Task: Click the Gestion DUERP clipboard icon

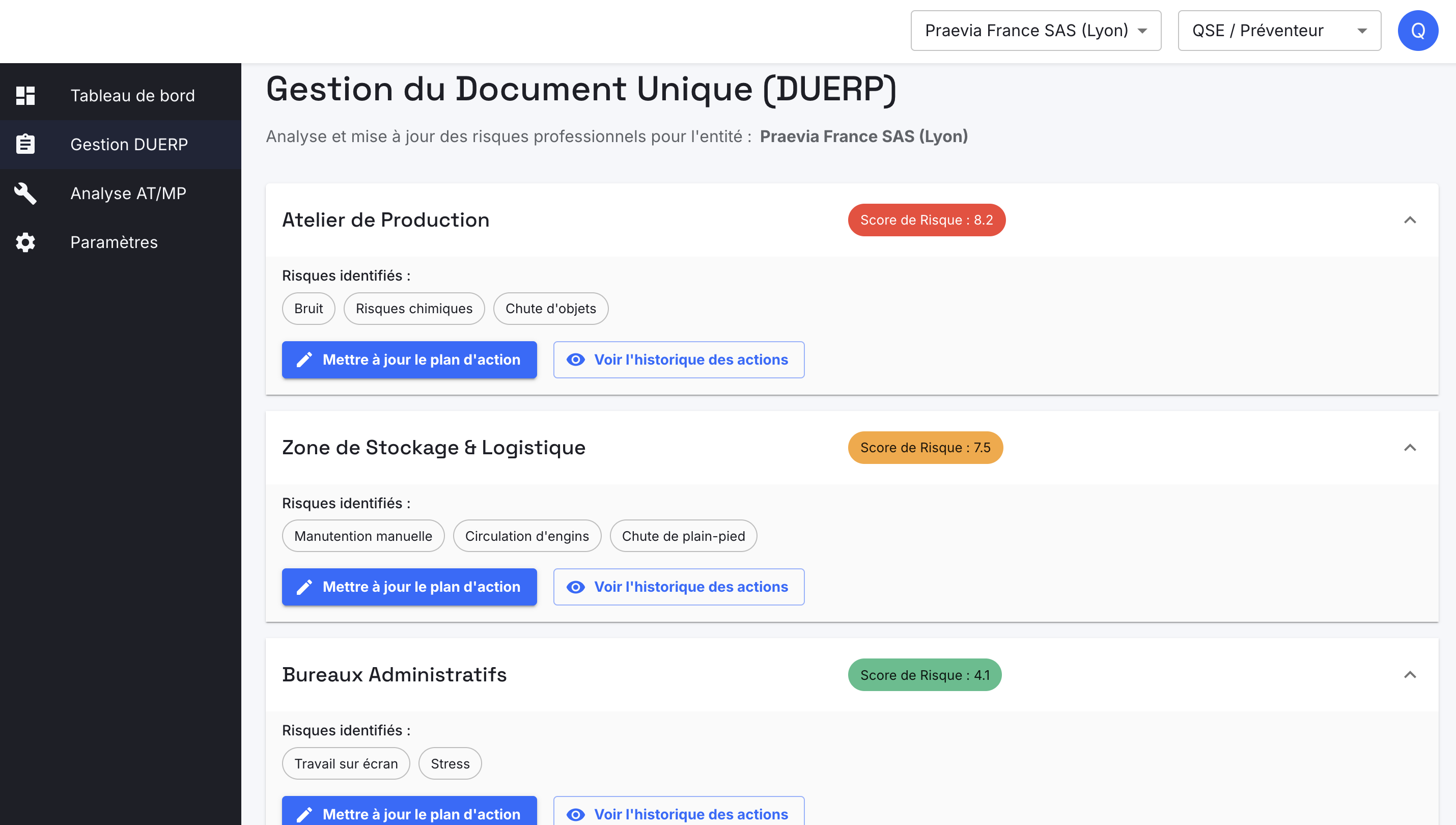Action: point(25,144)
